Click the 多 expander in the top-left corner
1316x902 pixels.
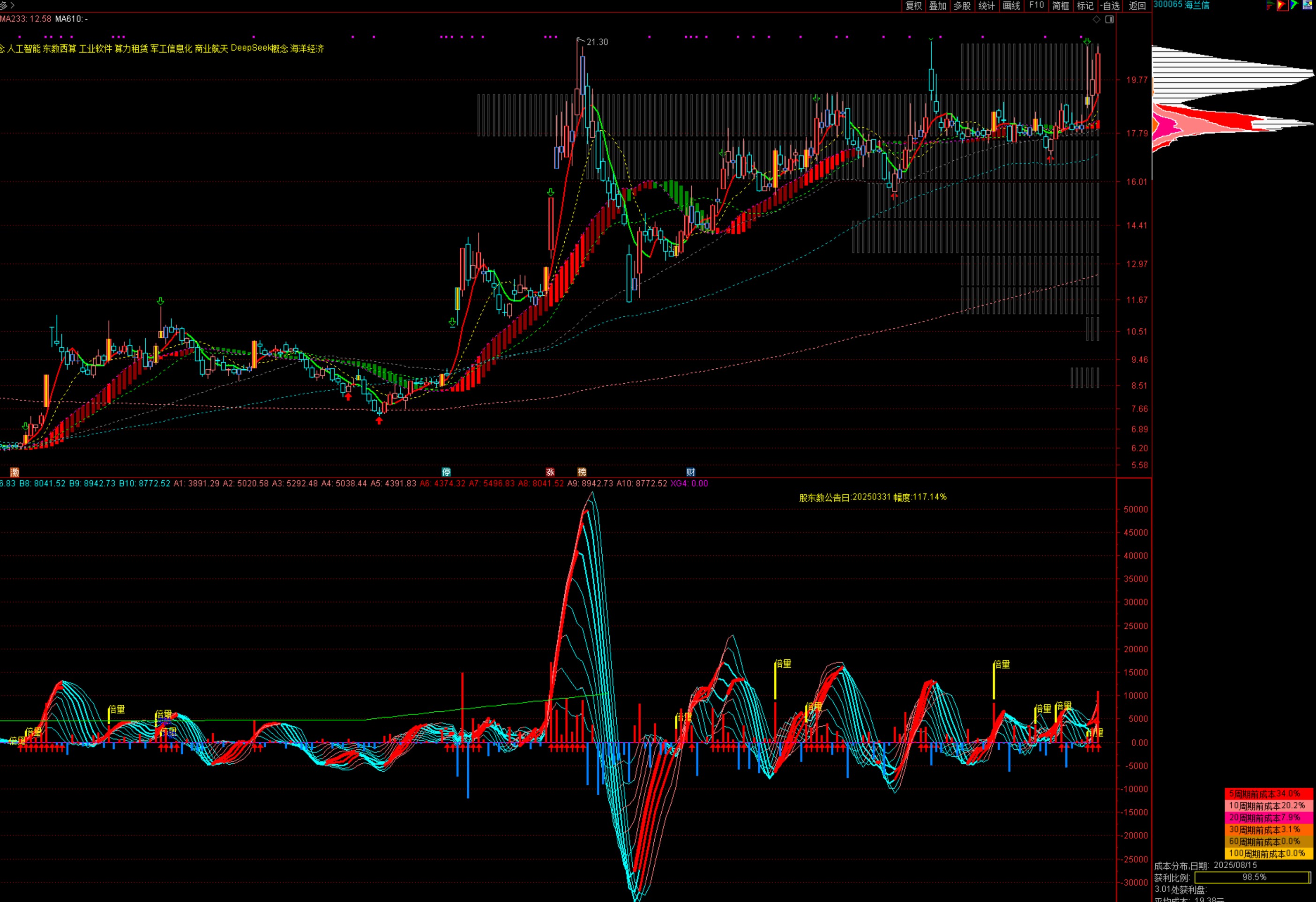pyautogui.click(x=7, y=6)
